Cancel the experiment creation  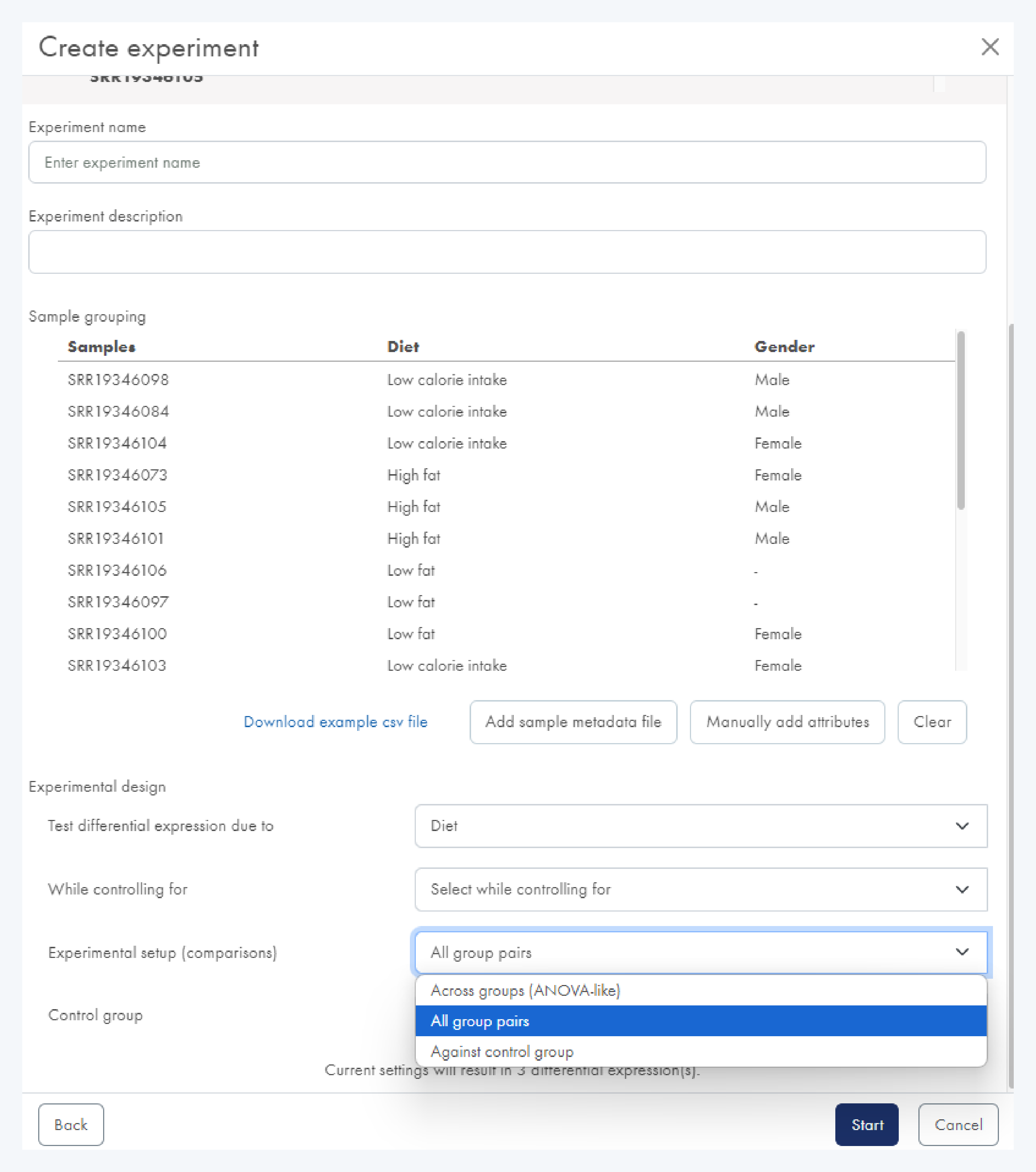958,1125
